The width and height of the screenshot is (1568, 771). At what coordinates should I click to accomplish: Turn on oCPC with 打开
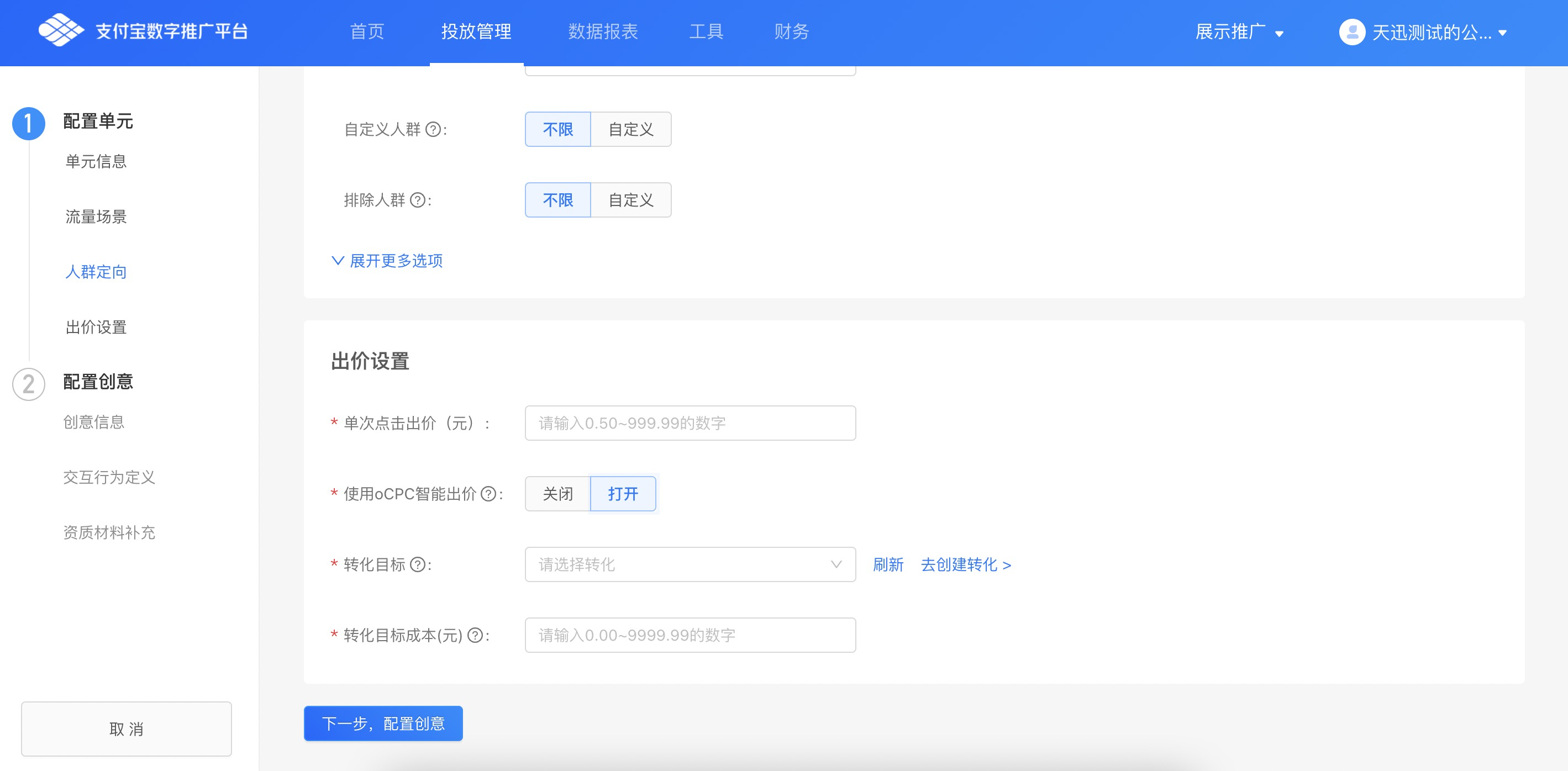pos(623,494)
